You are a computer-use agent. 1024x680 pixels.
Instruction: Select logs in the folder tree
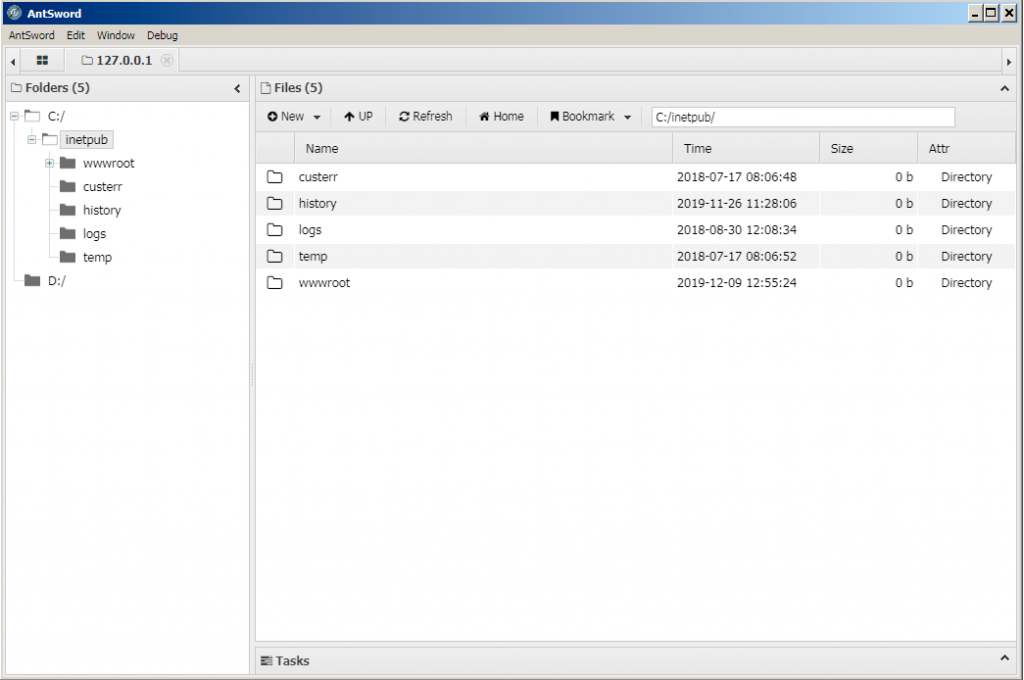94,234
